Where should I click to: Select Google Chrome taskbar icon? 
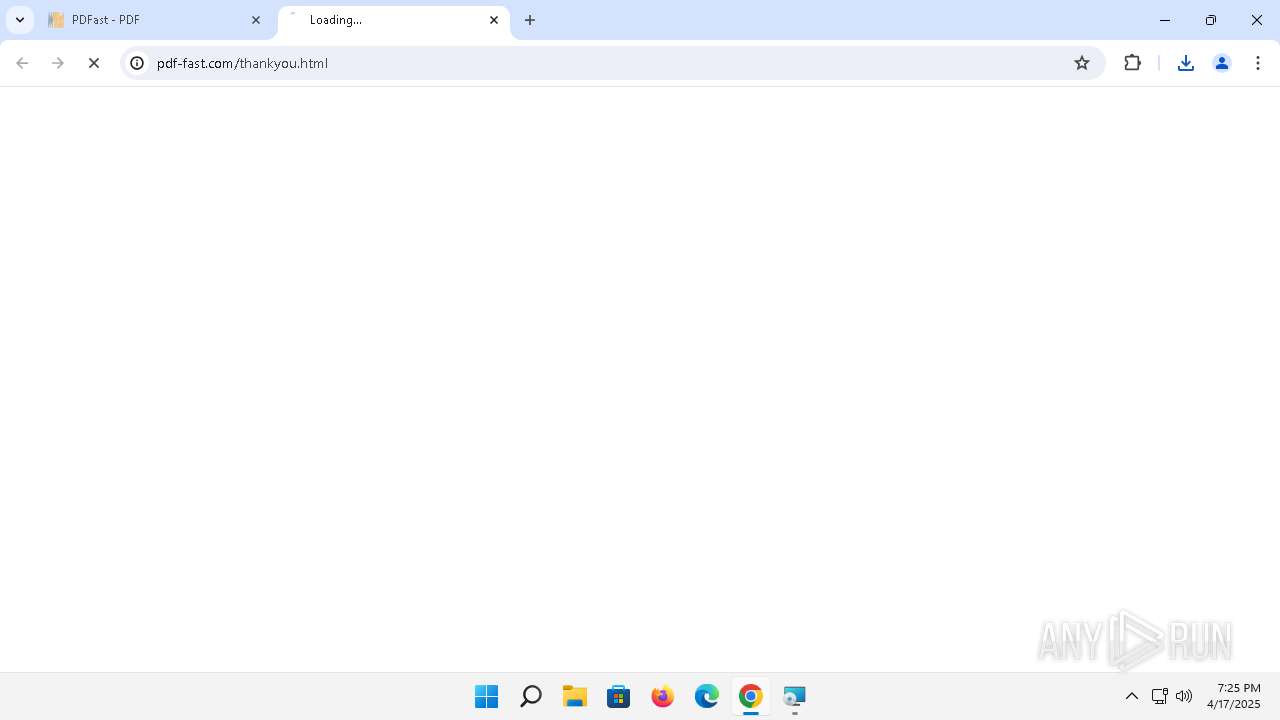(751, 696)
